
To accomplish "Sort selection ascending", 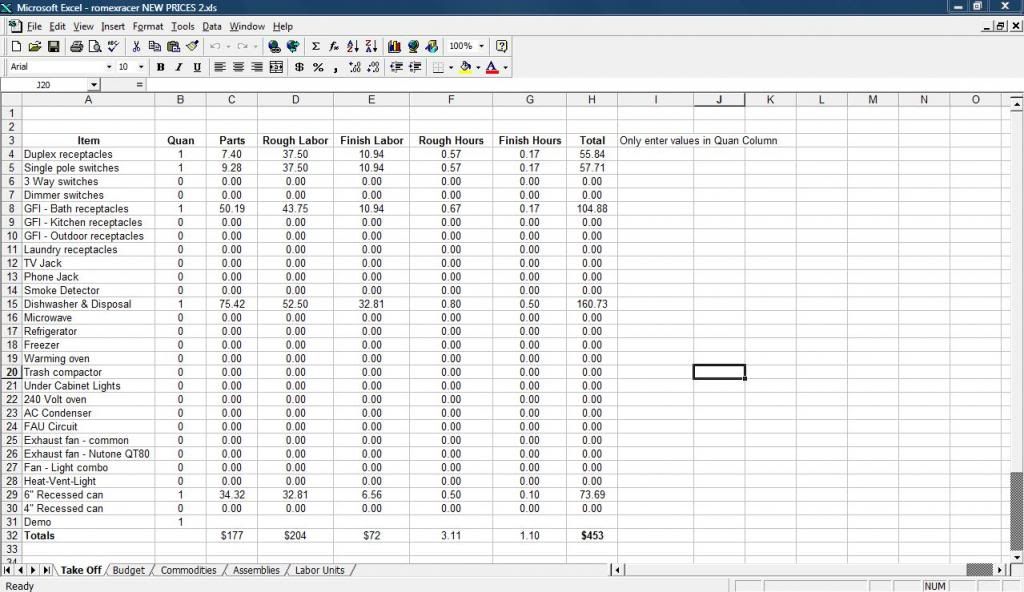I will tap(354, 46).
